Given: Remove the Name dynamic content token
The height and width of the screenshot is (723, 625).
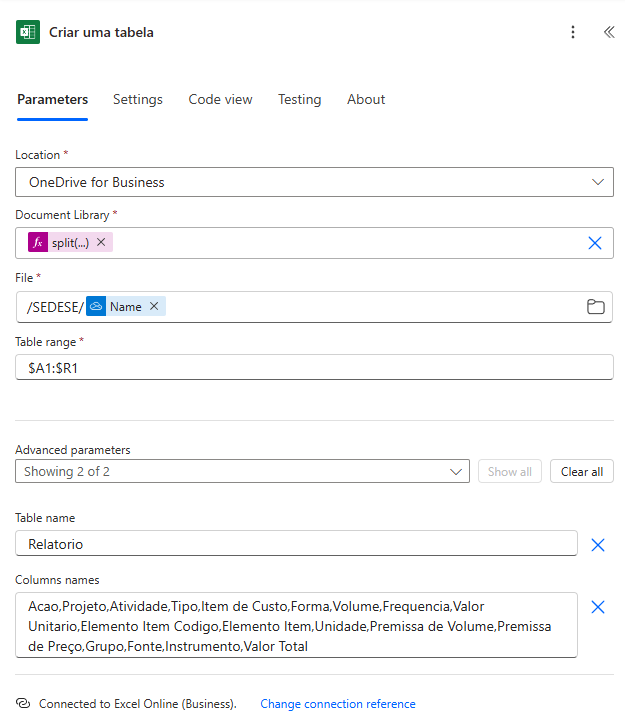Looking at the screenshot, I should click(154, 307).
